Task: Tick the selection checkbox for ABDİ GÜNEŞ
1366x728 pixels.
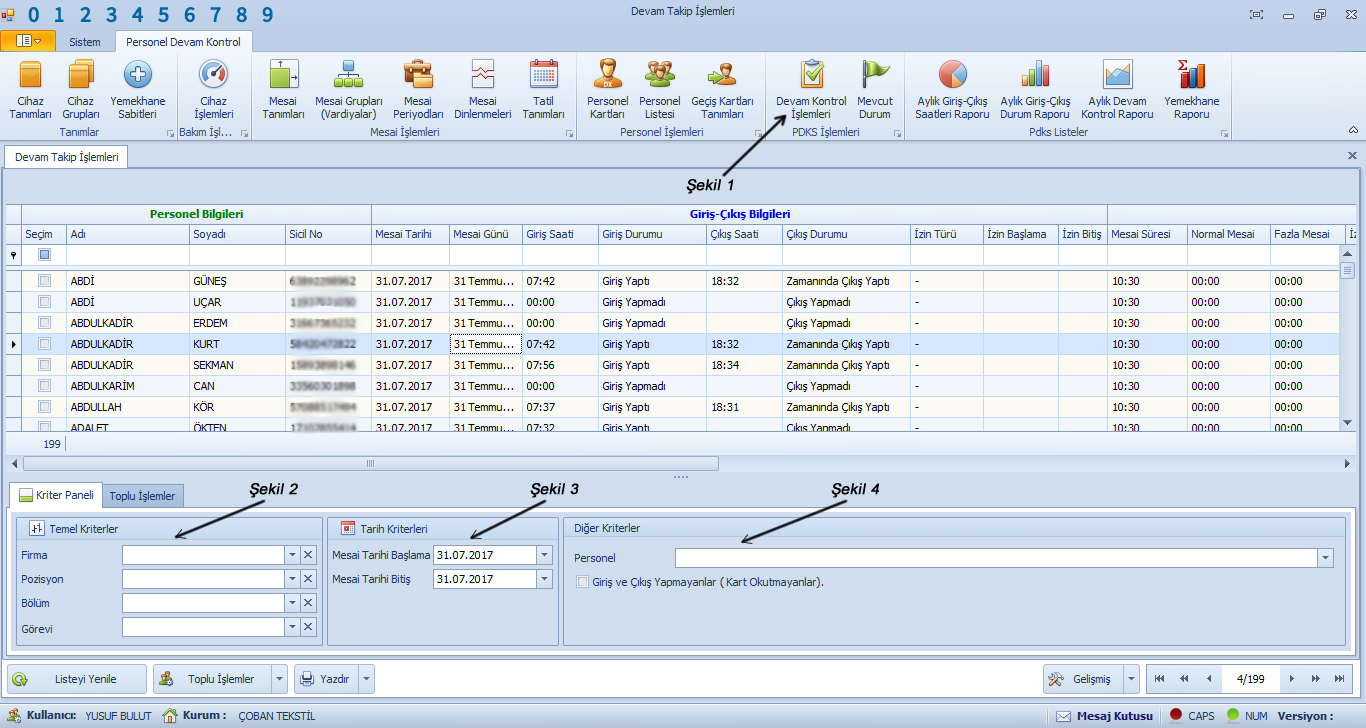Action: click(x=44, y=281)
